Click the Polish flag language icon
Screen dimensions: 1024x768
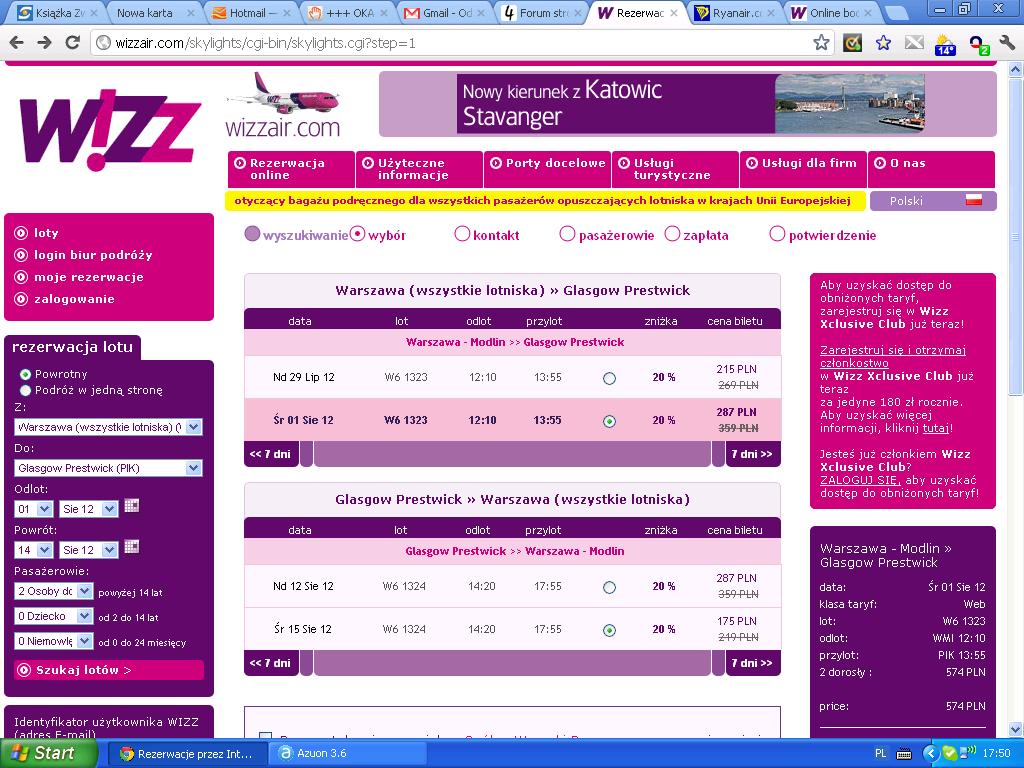pyautogui.click(x=974, y=200)
